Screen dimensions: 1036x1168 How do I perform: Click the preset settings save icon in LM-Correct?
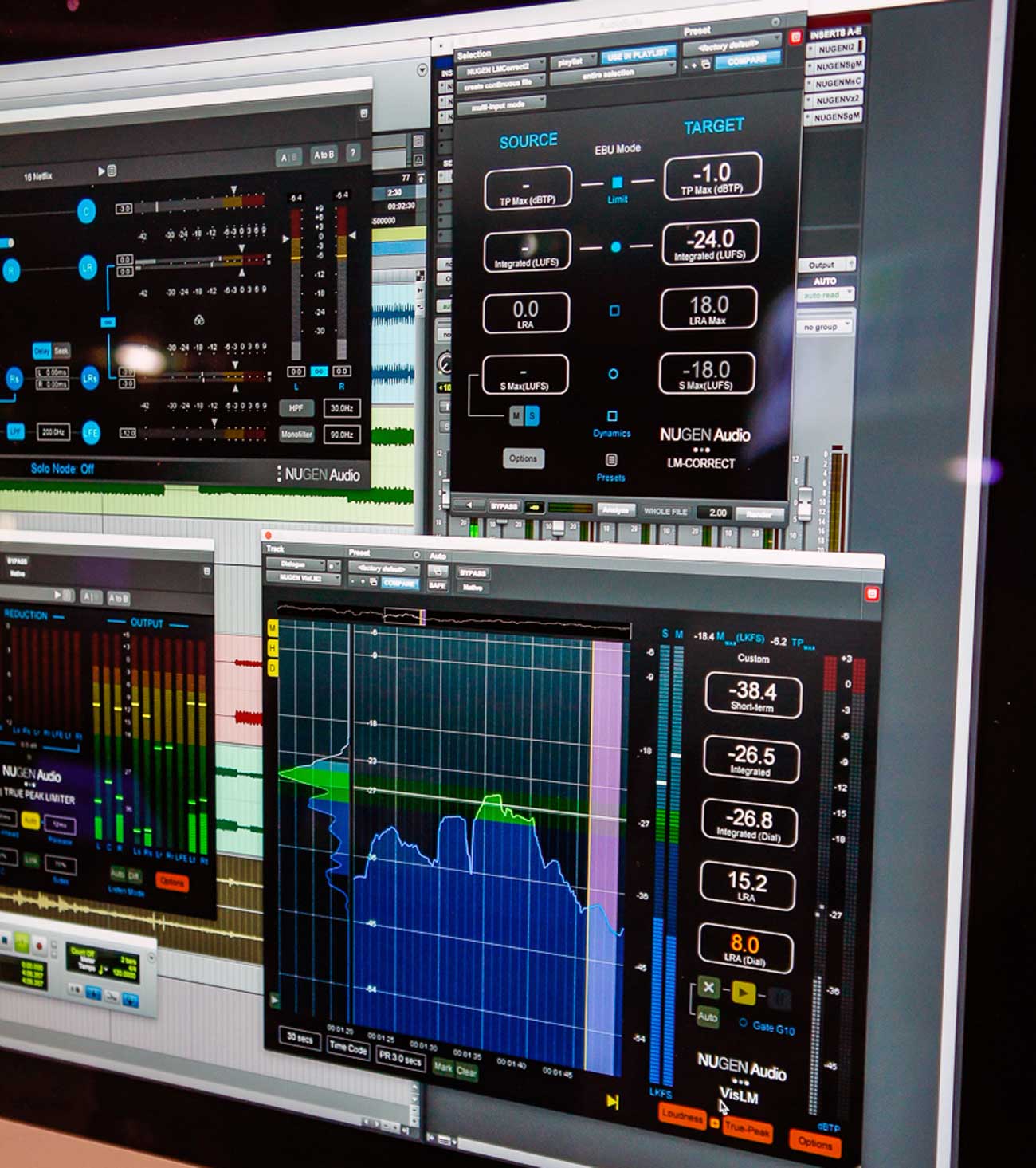point(706,63)
